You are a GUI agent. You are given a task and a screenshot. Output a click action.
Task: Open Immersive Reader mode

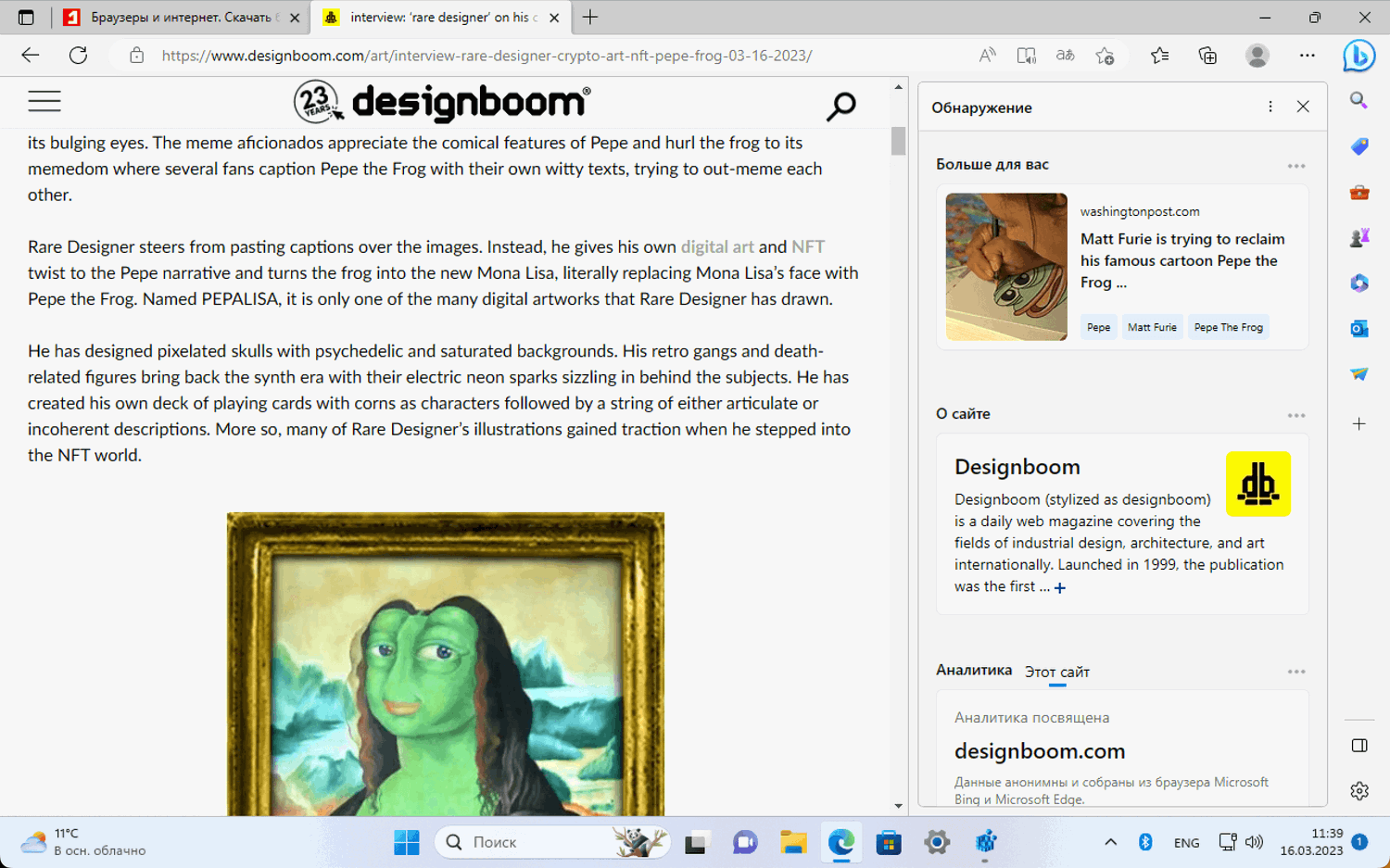[1027, 56]
